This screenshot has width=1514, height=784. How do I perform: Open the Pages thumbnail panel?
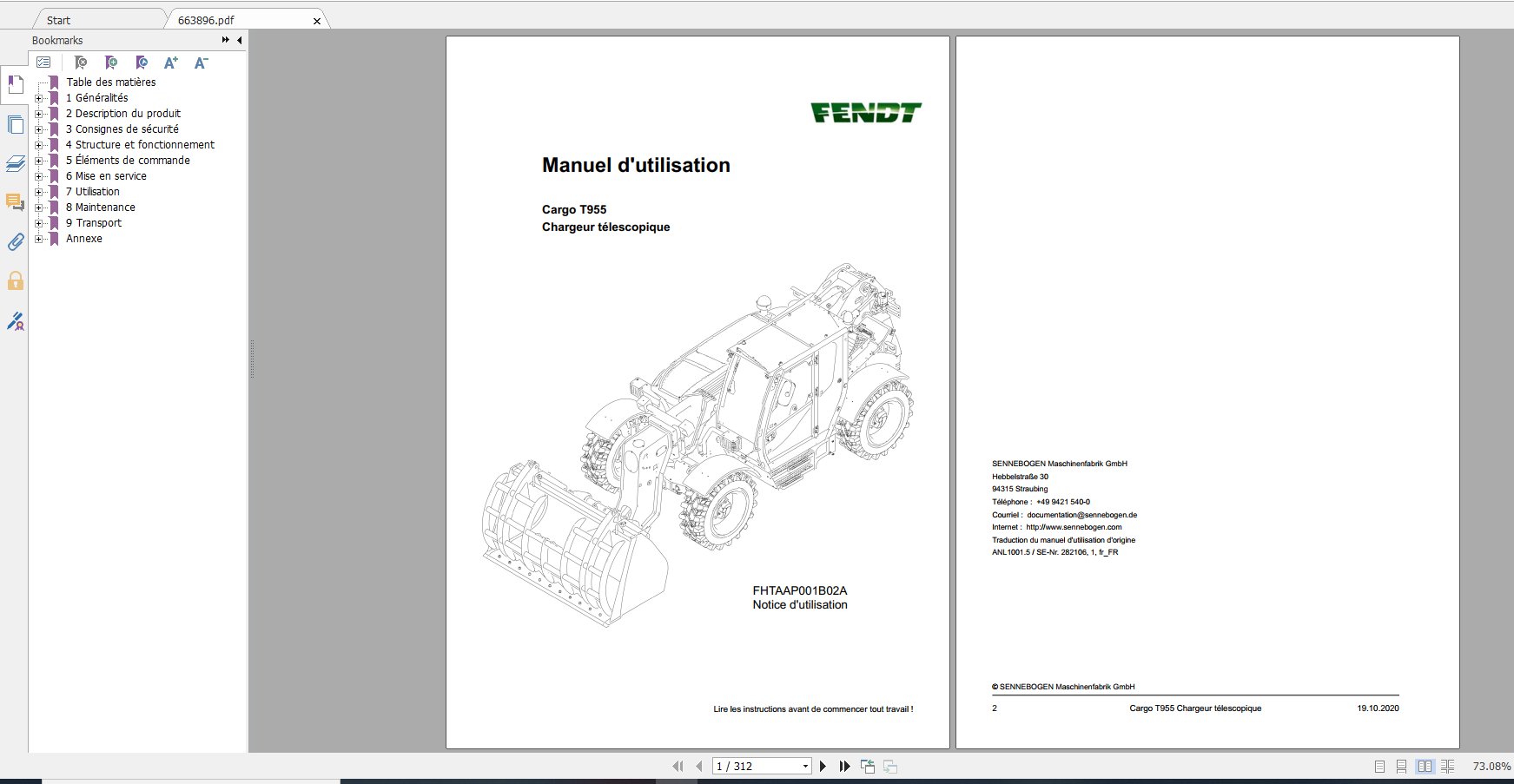tap(16, 124)
